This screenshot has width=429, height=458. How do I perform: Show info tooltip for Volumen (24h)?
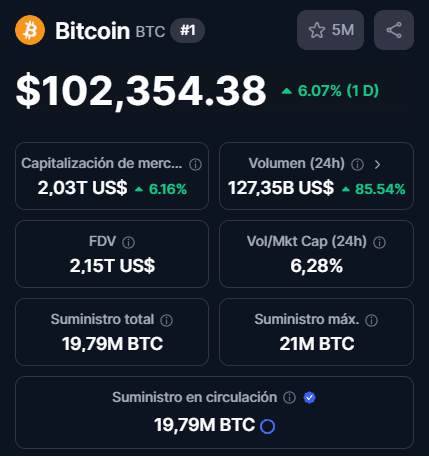coord(357,164)
